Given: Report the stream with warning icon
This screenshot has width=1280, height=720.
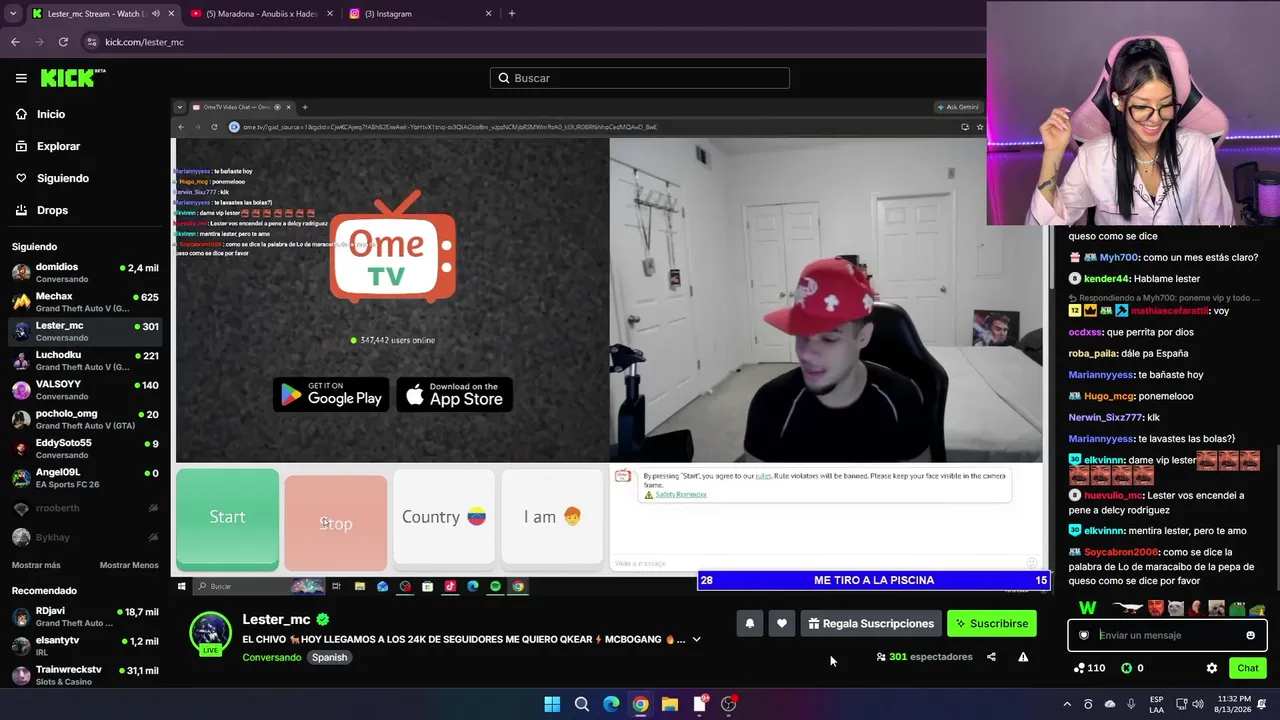Looking at the screenshot, I should coord(1023,657).
